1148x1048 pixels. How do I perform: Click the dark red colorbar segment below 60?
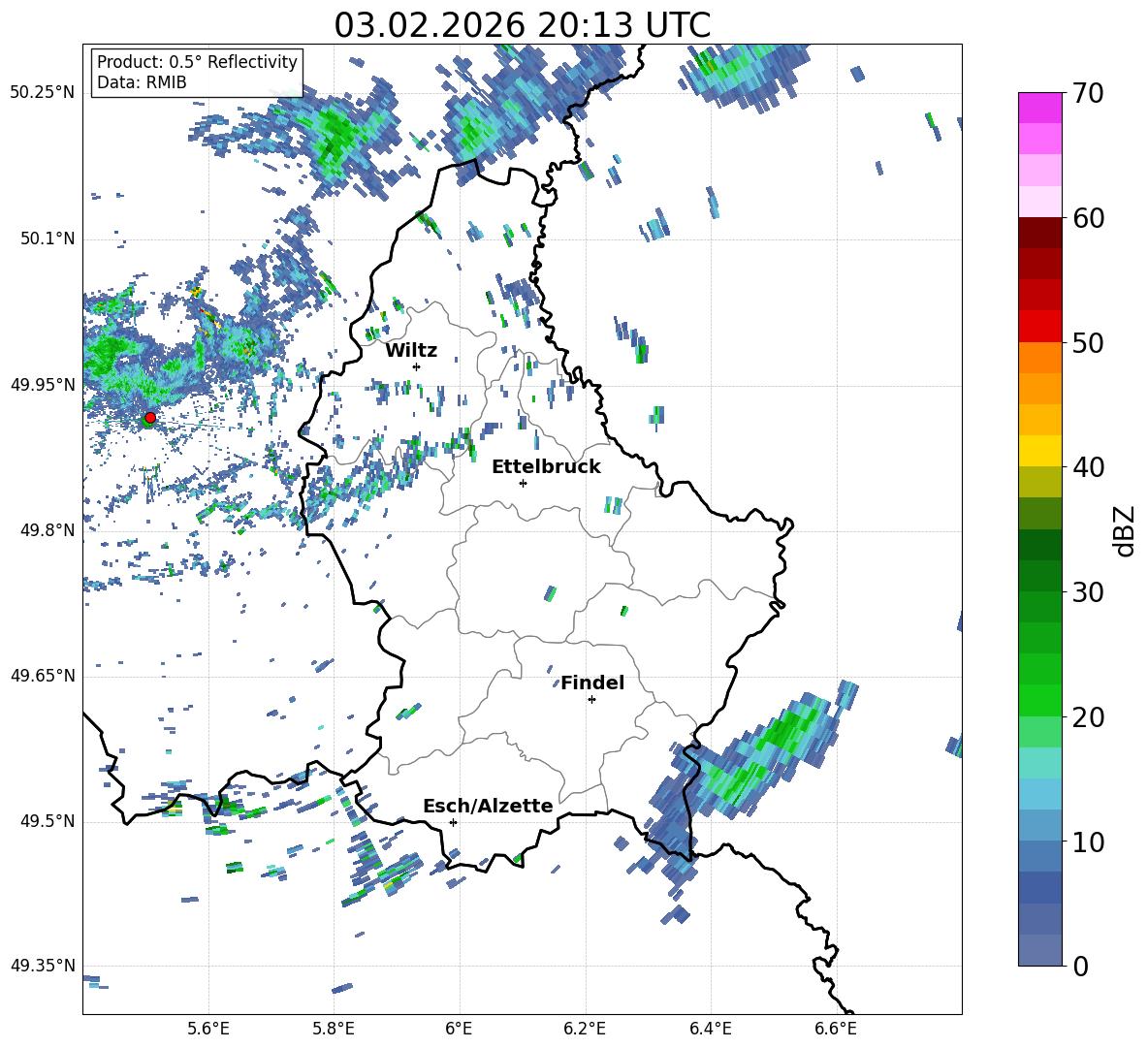[1039, 233]
